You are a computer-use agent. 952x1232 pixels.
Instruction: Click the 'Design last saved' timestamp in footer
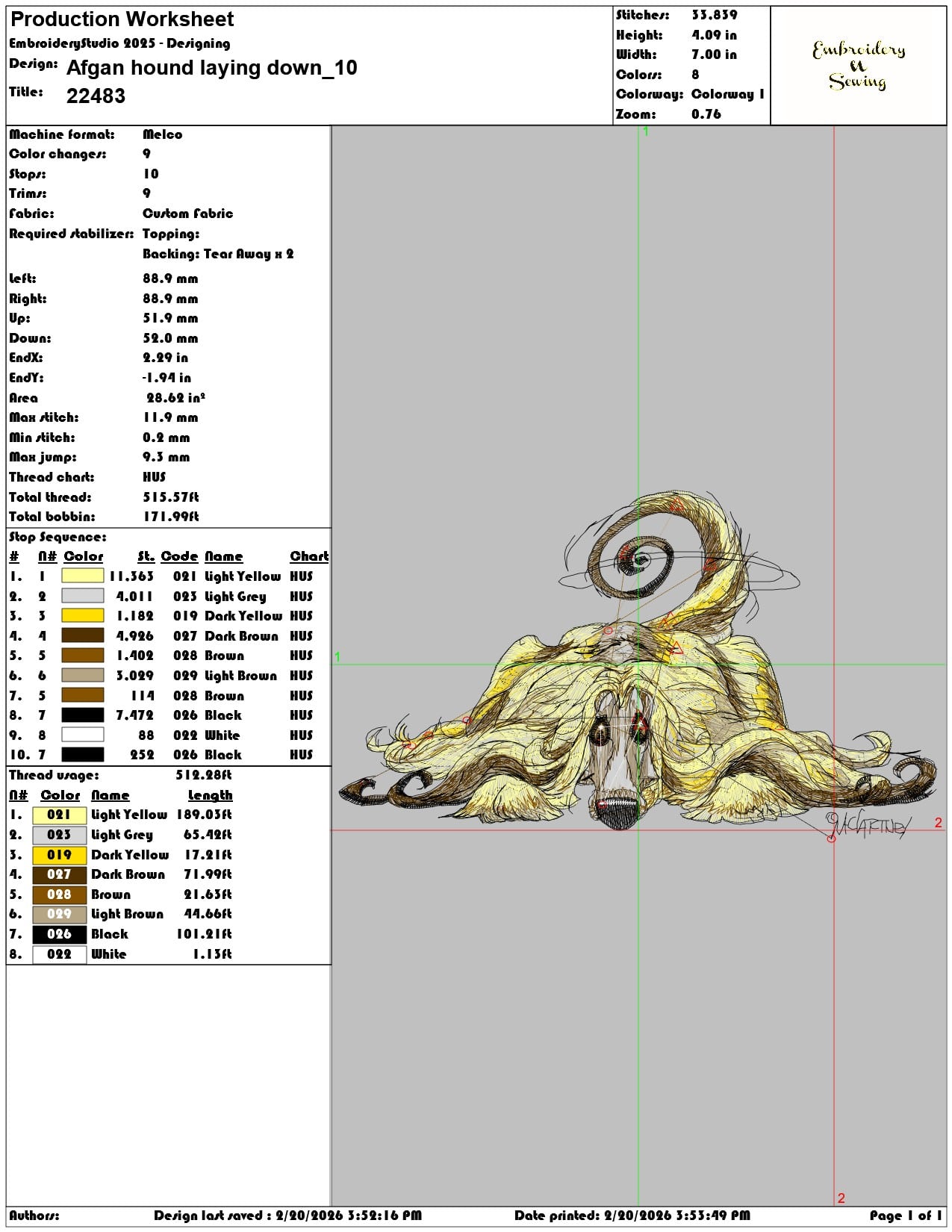tap(287, 1216)
